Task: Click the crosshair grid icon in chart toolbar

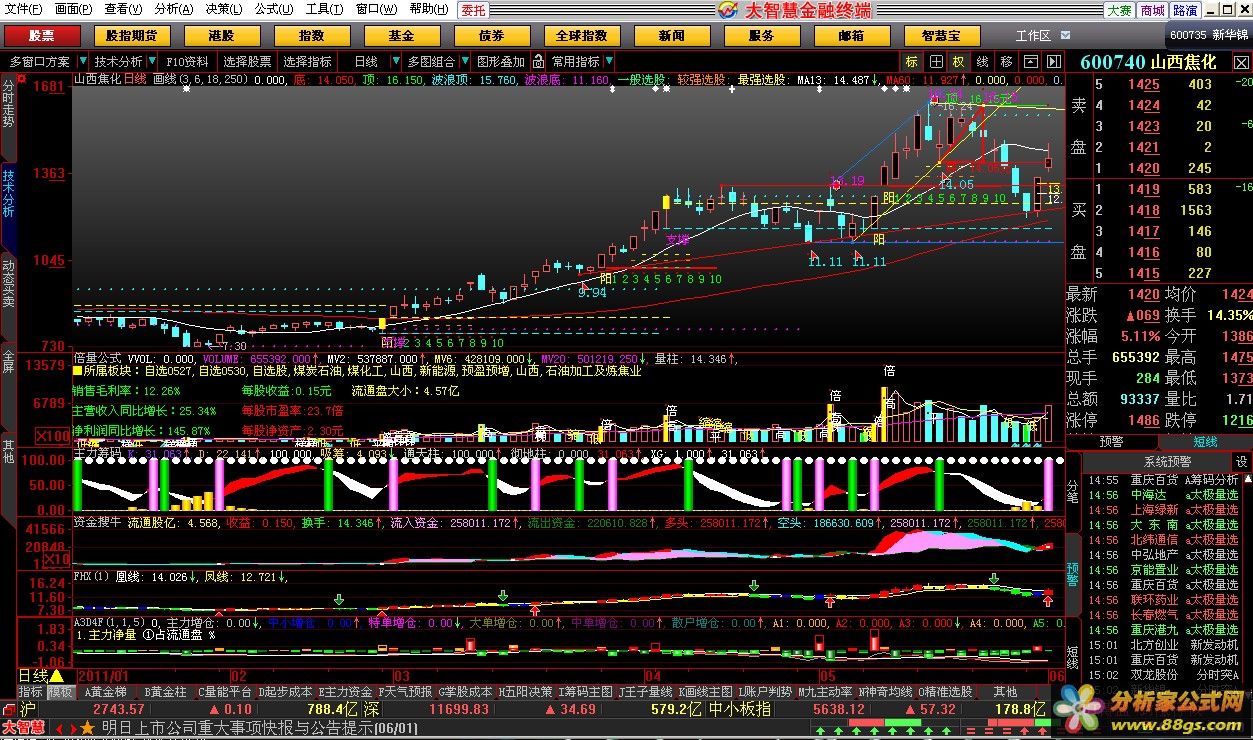Action: pyautogui.click(x=935, y=61)
